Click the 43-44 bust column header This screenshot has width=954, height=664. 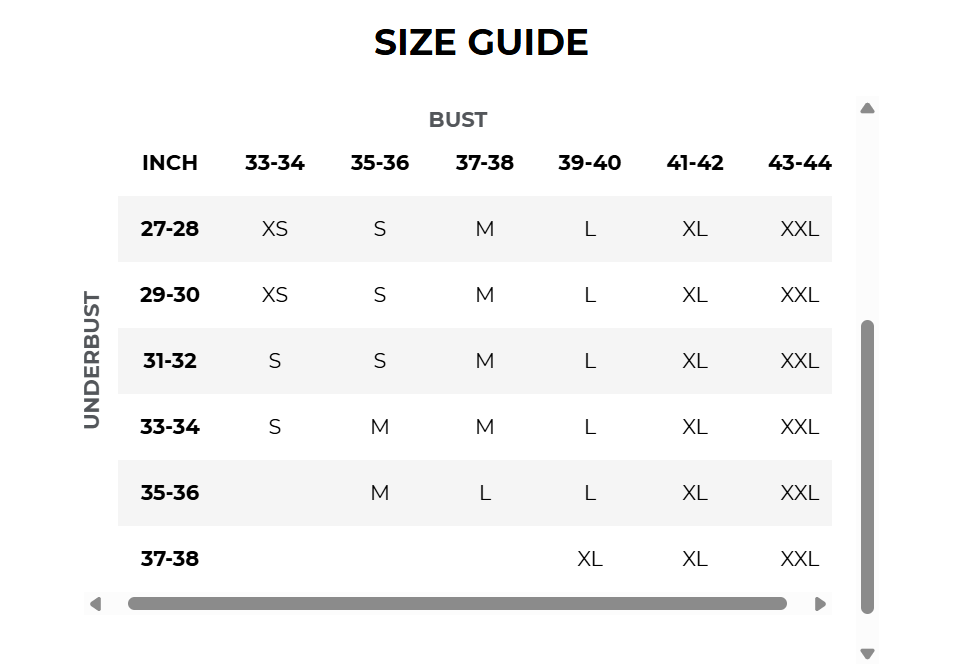tap(799, 163)
